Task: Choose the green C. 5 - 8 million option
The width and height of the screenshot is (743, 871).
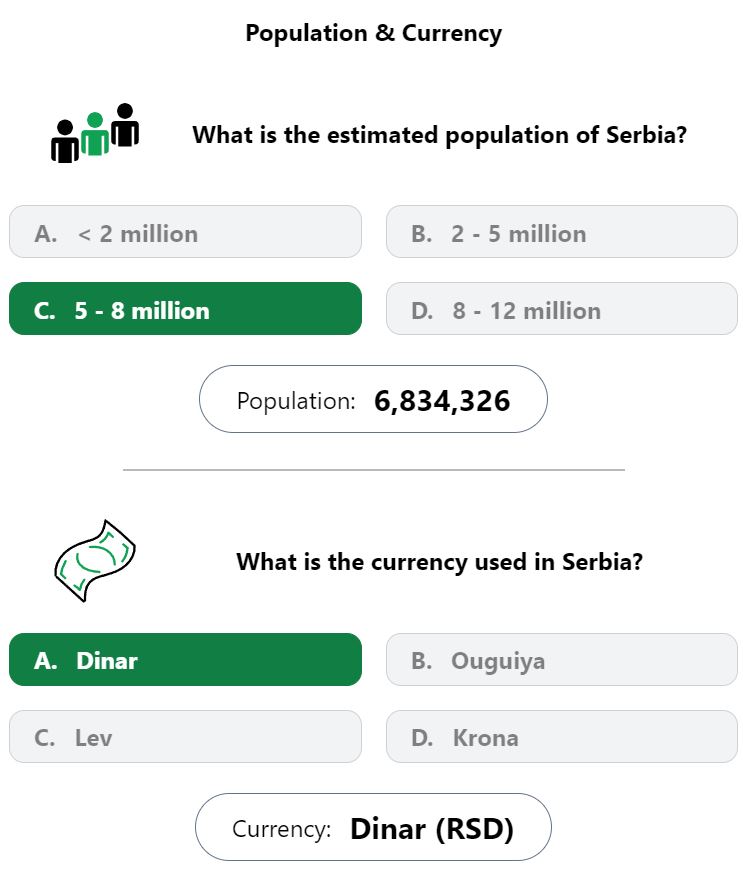Action: click(185, 308)
